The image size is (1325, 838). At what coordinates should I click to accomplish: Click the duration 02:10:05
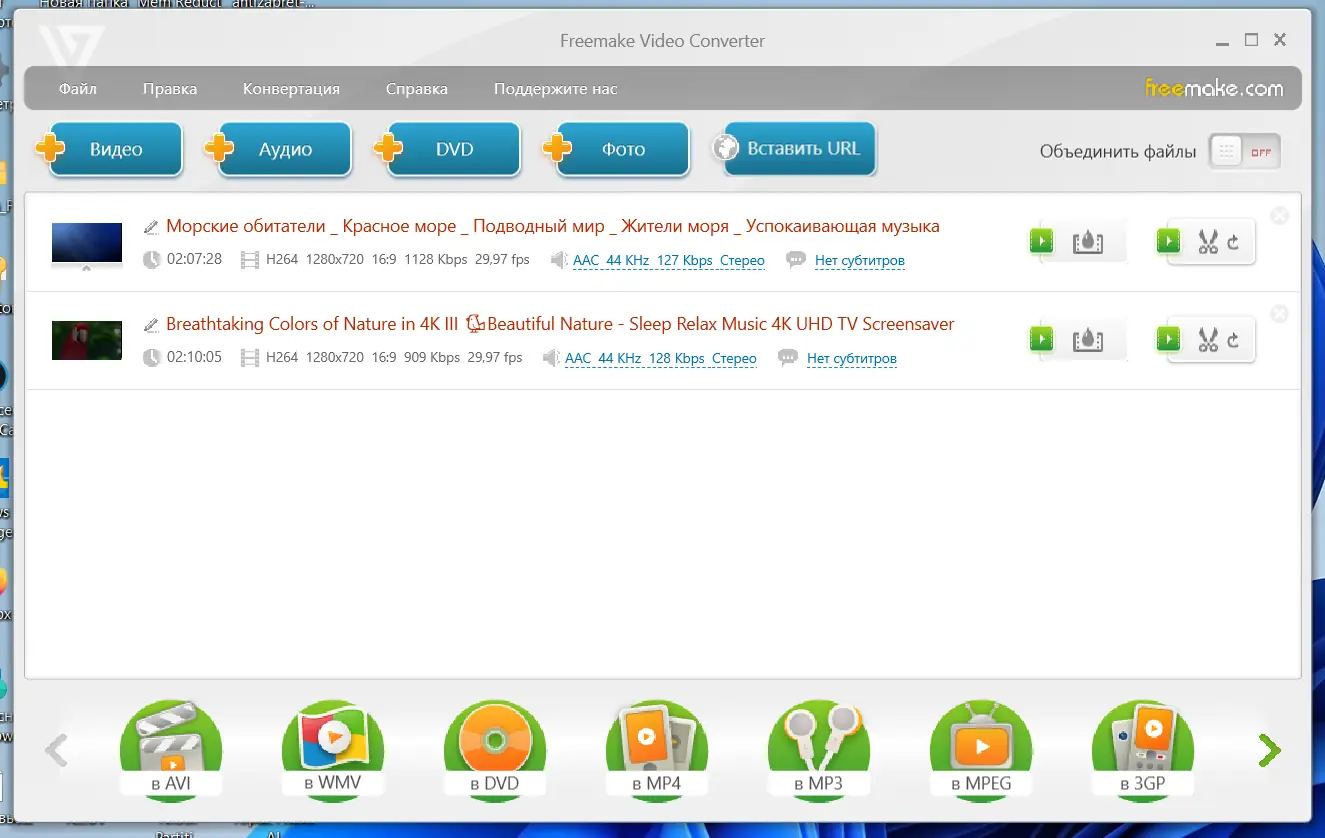point(194,358)
